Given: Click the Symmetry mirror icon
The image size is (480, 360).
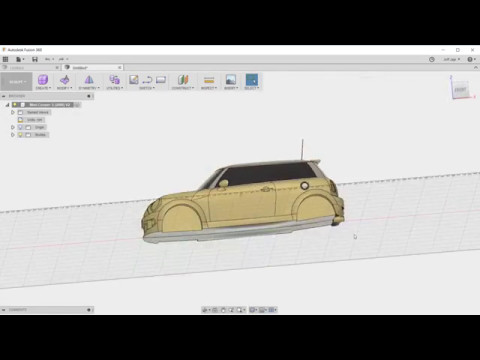Looking at the screenshot, I should pyautogui.click(x=89, y=80).
